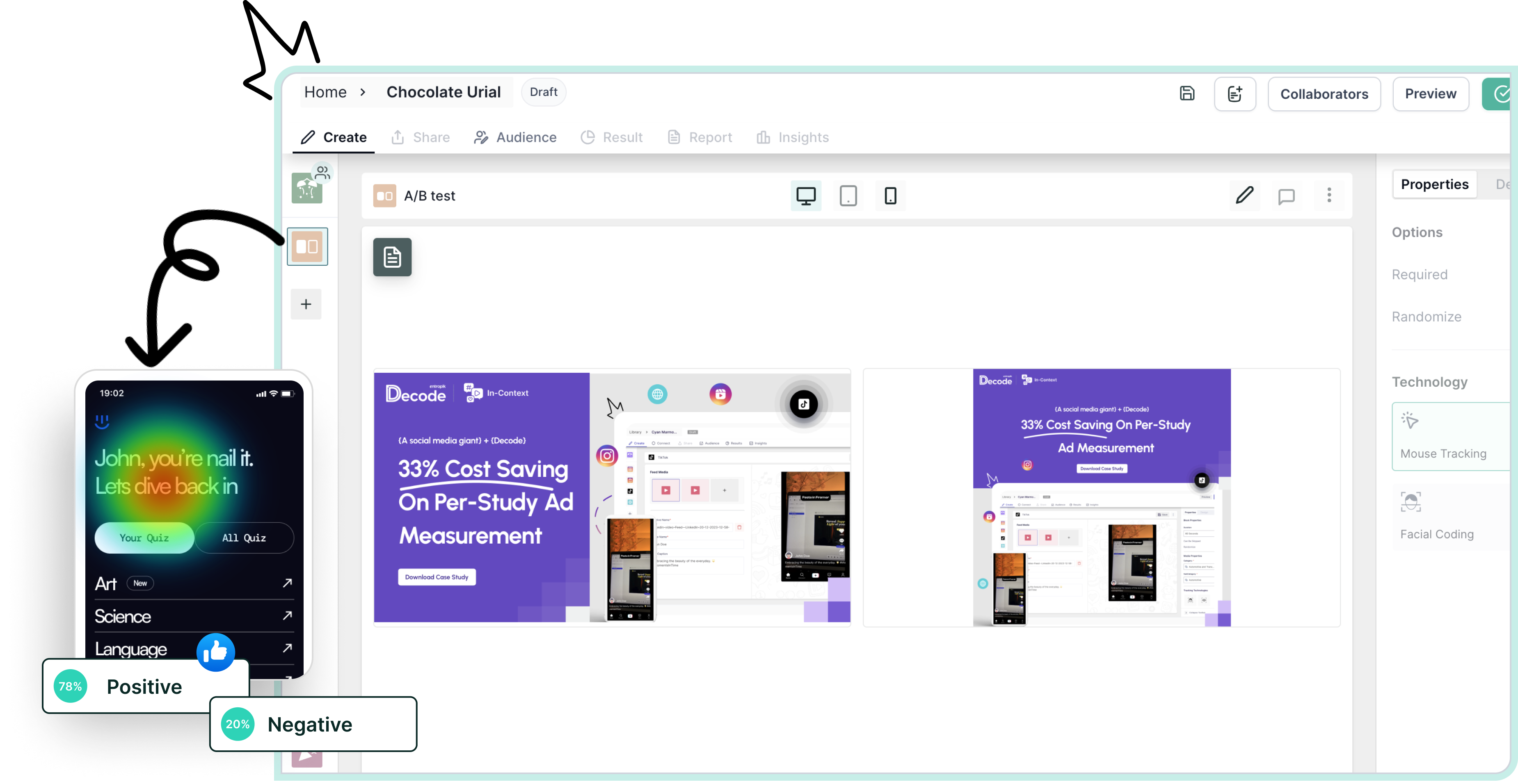The image size is (1518, 784).
Task: Click the Instagram icon in left ad
Action: pyautogui.click(x=606, y=455)
